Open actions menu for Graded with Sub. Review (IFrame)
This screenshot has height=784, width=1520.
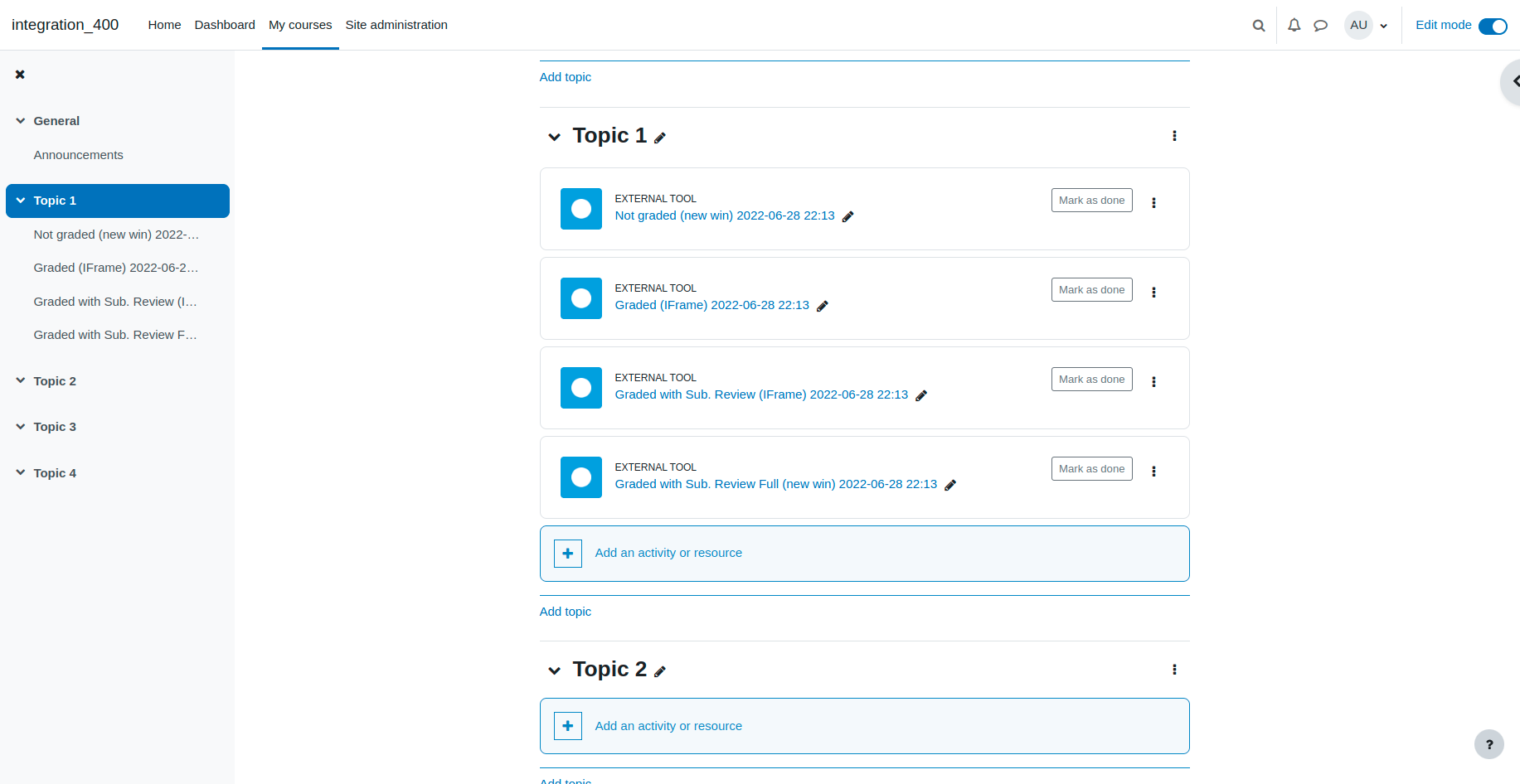pos(1153,382)
